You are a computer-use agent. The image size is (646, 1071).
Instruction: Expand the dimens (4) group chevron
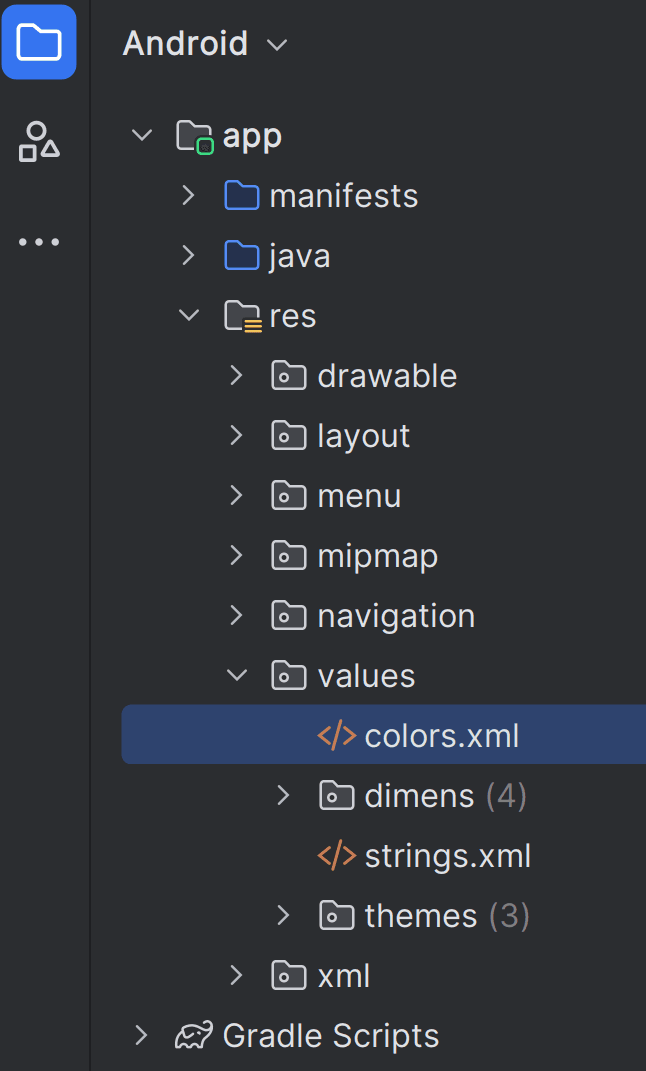pyautogui.click(x=283, y=796)
